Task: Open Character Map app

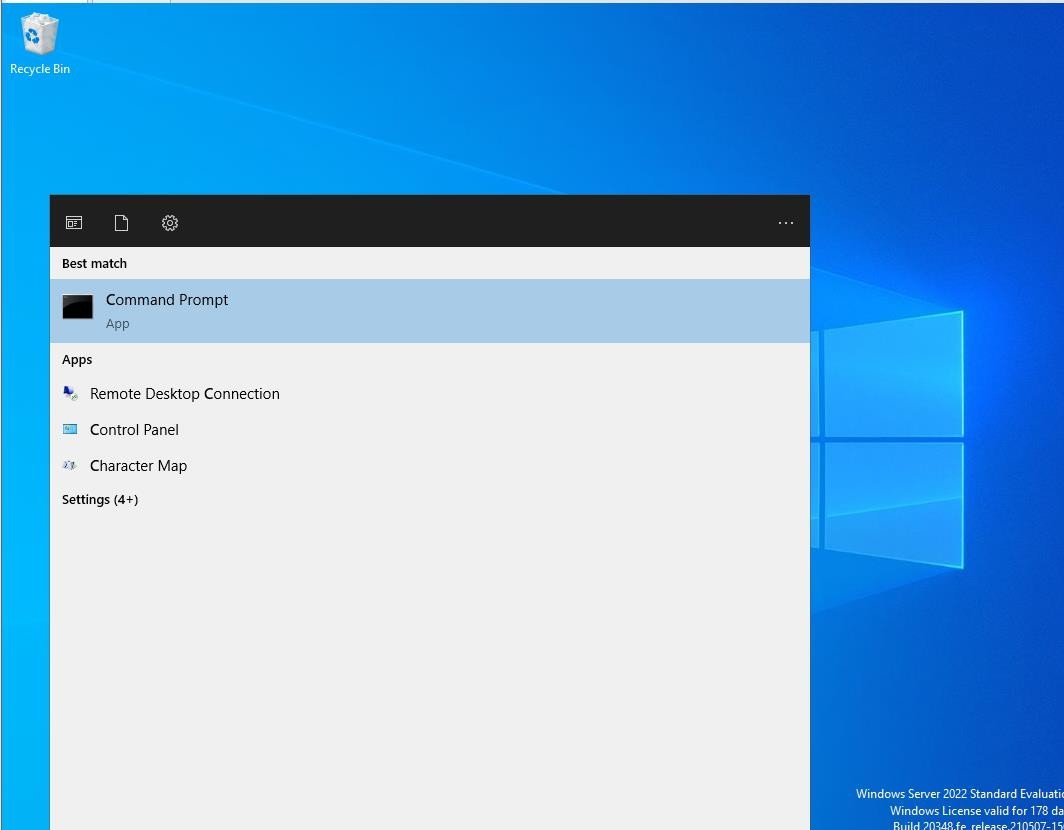Action: tap(430, 466)
